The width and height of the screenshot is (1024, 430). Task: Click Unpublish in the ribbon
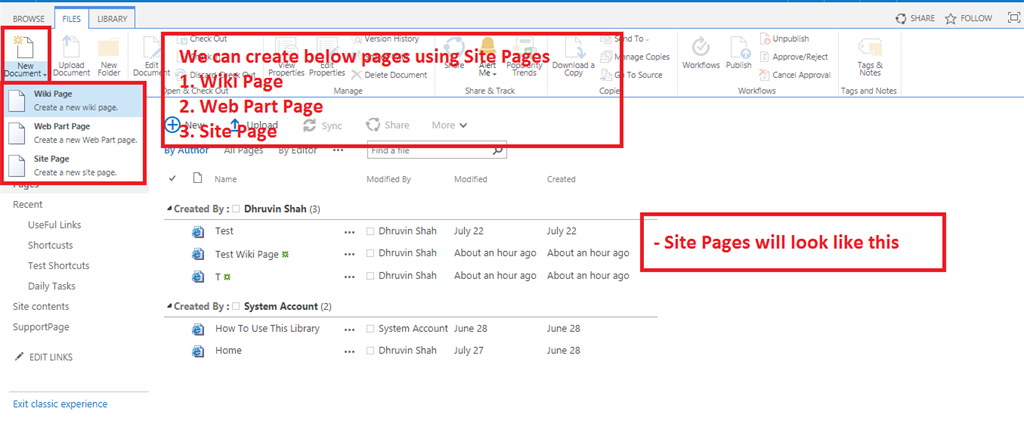[x=784, y=39]
